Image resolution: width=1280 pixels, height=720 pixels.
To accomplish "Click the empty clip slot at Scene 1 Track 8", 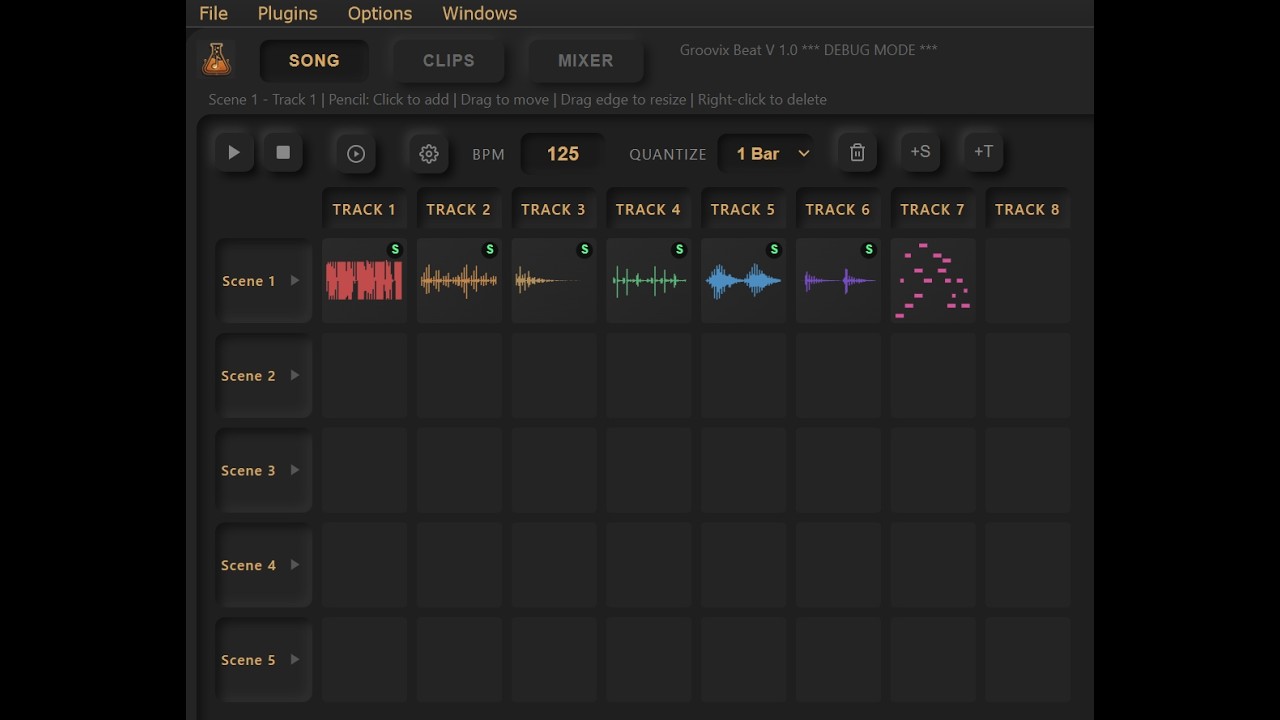I will coord(1028,281).
